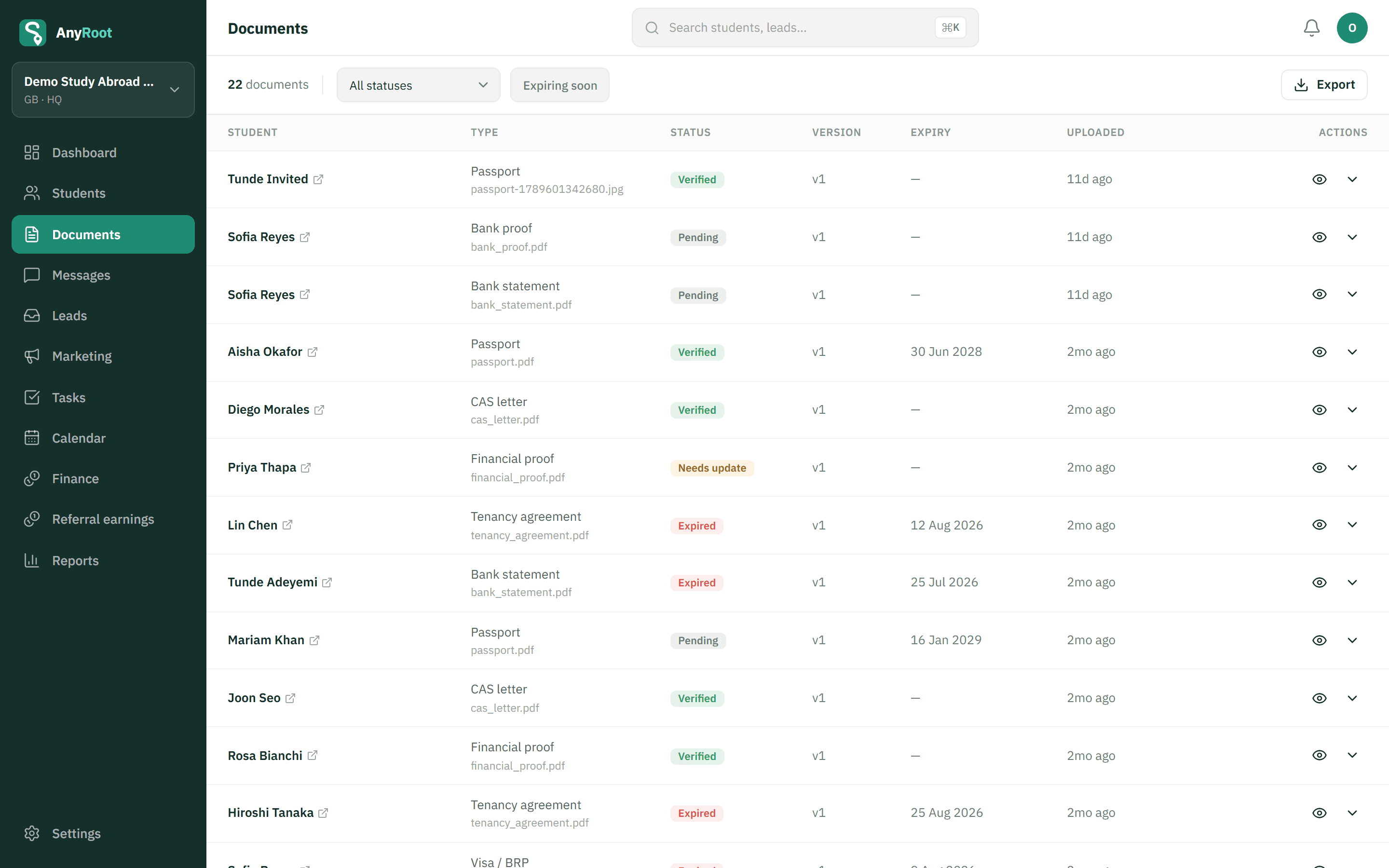Open Mariam Khan's external link icon
The width and height of the screenshot is (1389, 868).
coord(314,640)
